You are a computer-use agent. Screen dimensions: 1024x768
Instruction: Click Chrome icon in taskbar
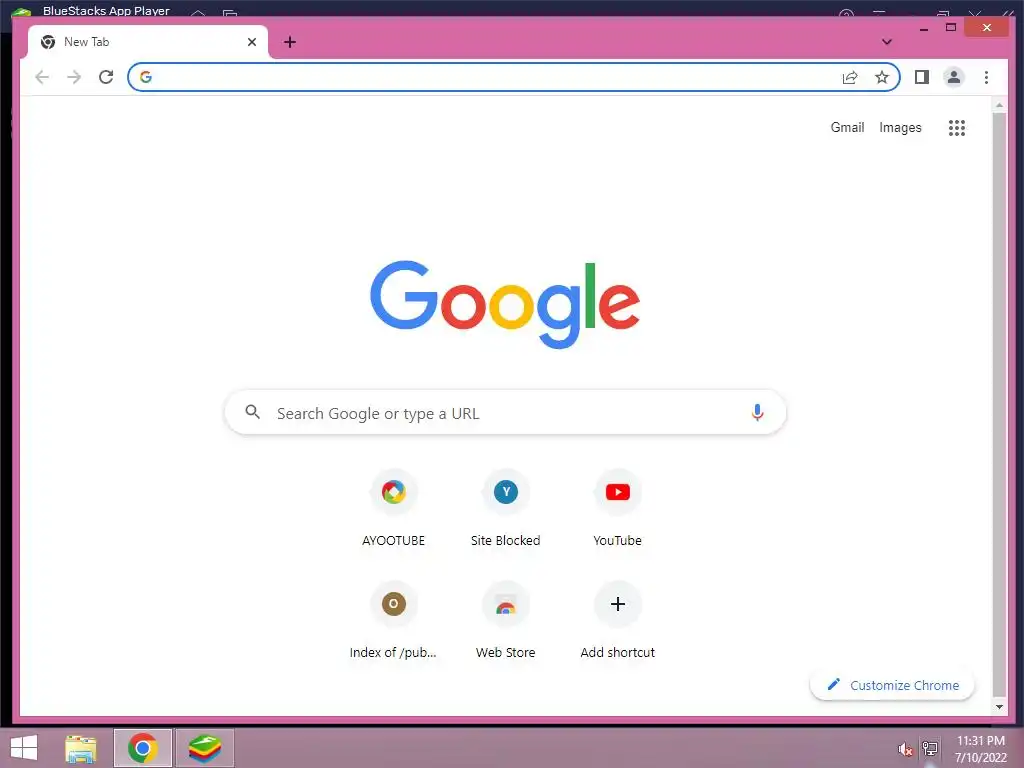click(142, 748)
